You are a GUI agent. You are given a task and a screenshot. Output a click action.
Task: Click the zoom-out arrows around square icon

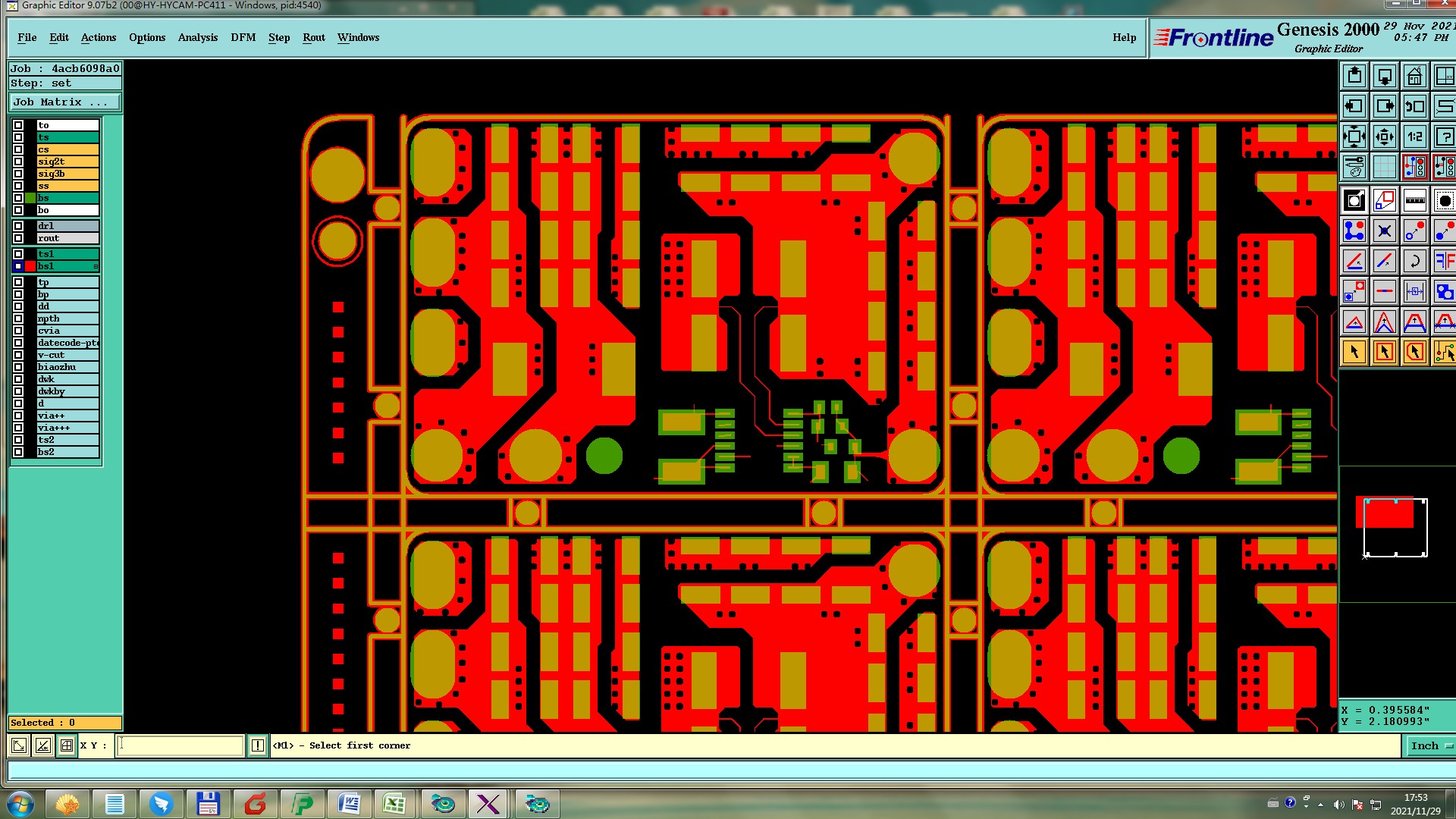[x=1354, y=137]
